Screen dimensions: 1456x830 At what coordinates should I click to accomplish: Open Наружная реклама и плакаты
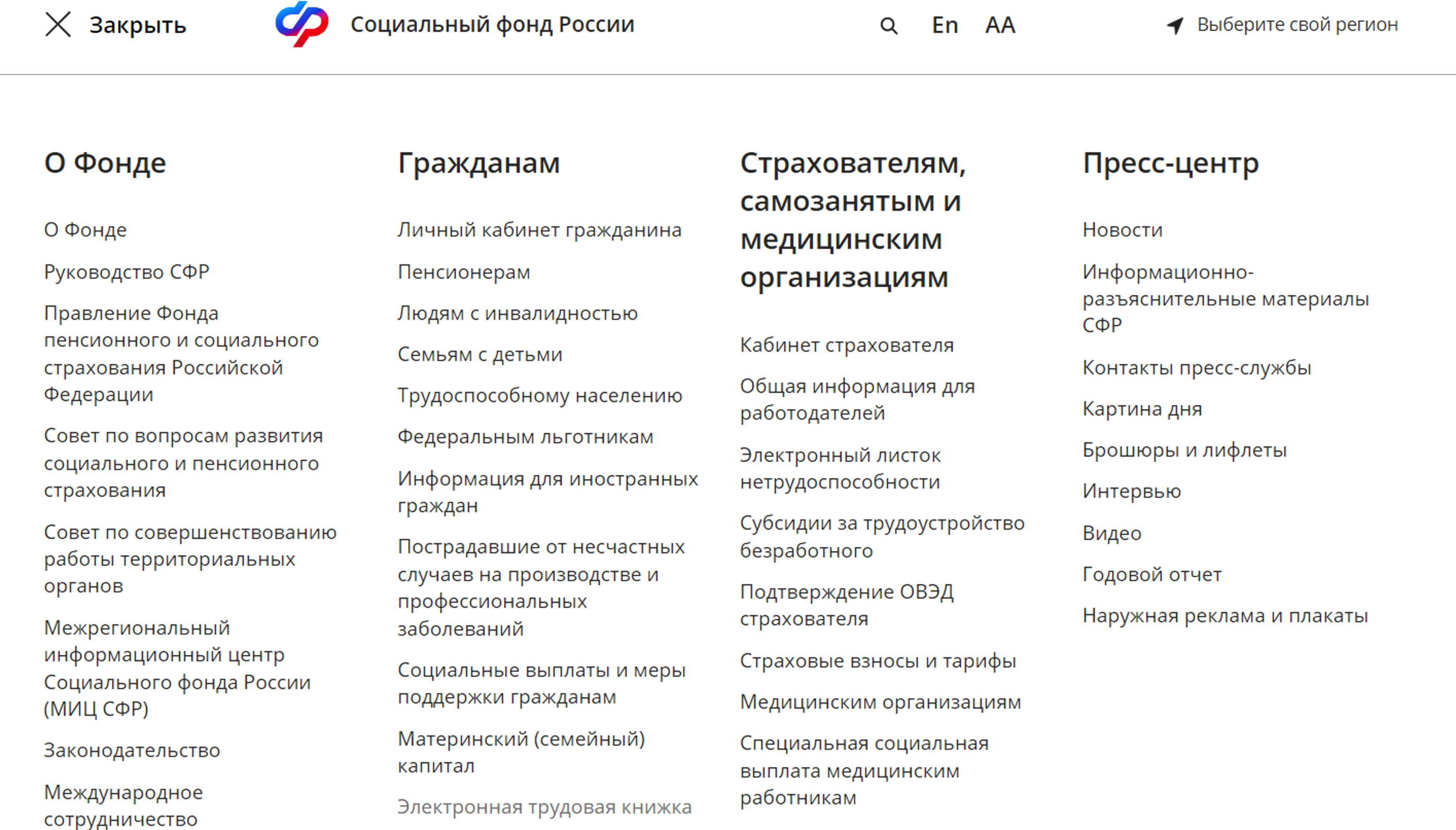[x=1225, y=616]
